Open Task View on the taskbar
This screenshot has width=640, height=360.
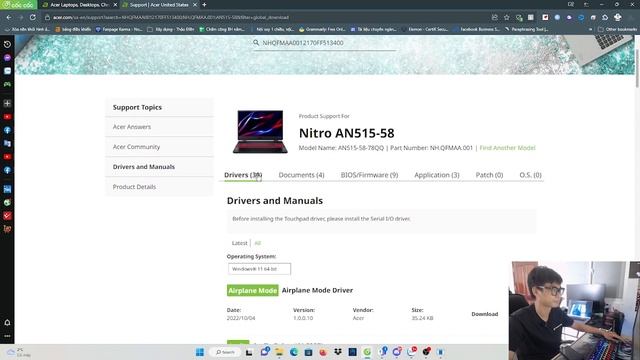coord(249,352)
